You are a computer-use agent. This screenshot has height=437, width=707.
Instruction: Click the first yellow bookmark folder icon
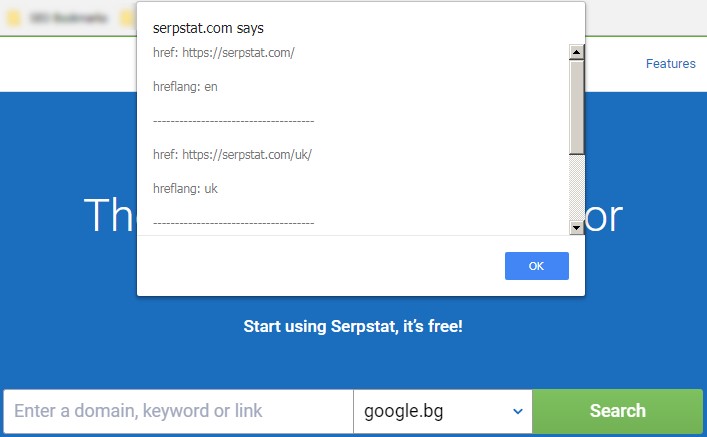(x=14, y=18)
